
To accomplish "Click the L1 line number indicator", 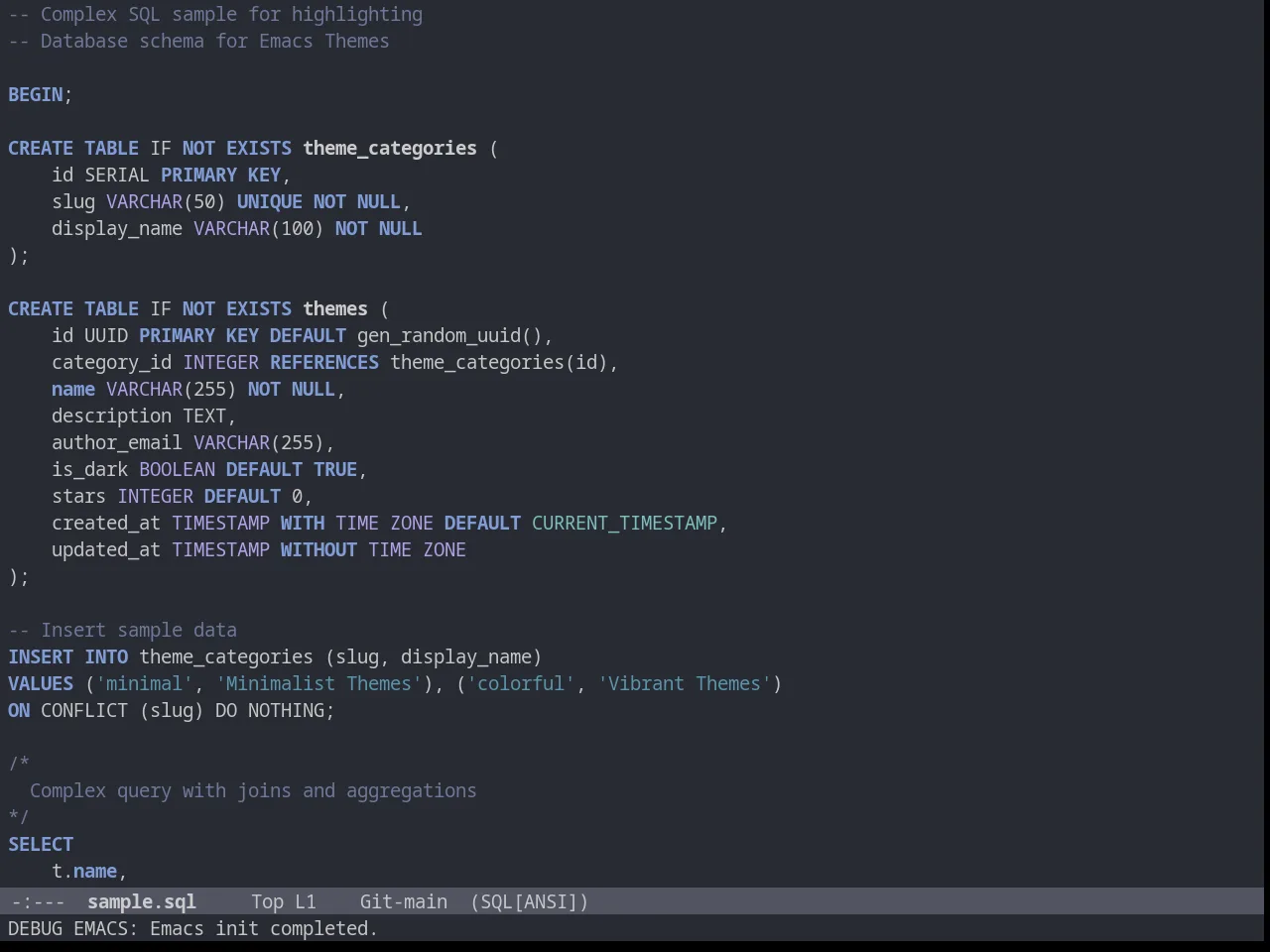I will 305,901.
